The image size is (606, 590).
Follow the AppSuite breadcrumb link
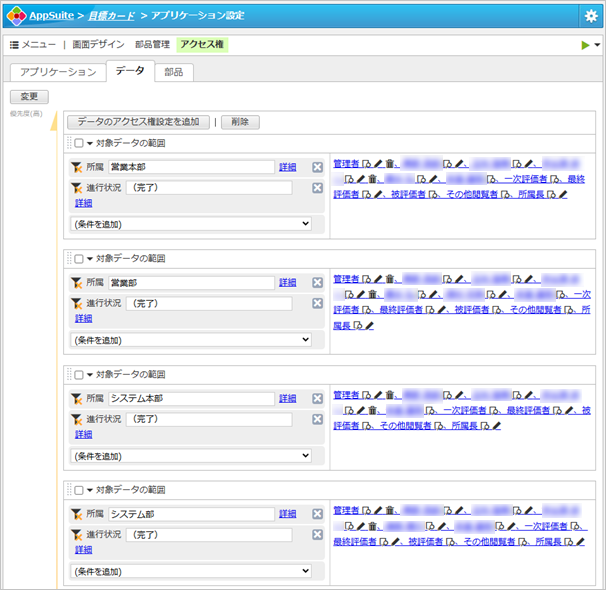click(x=51, y=15)
